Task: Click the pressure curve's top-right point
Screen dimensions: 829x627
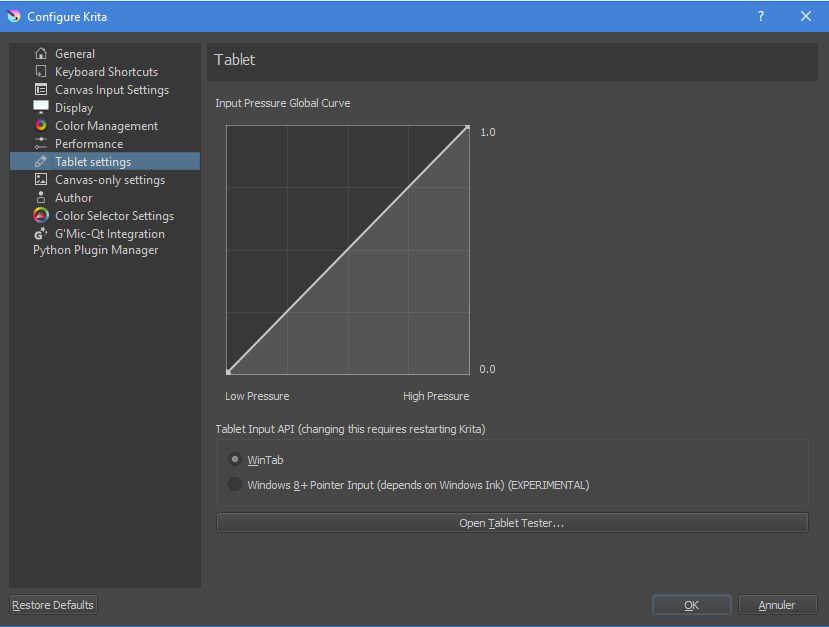Action: pos(467,127)
